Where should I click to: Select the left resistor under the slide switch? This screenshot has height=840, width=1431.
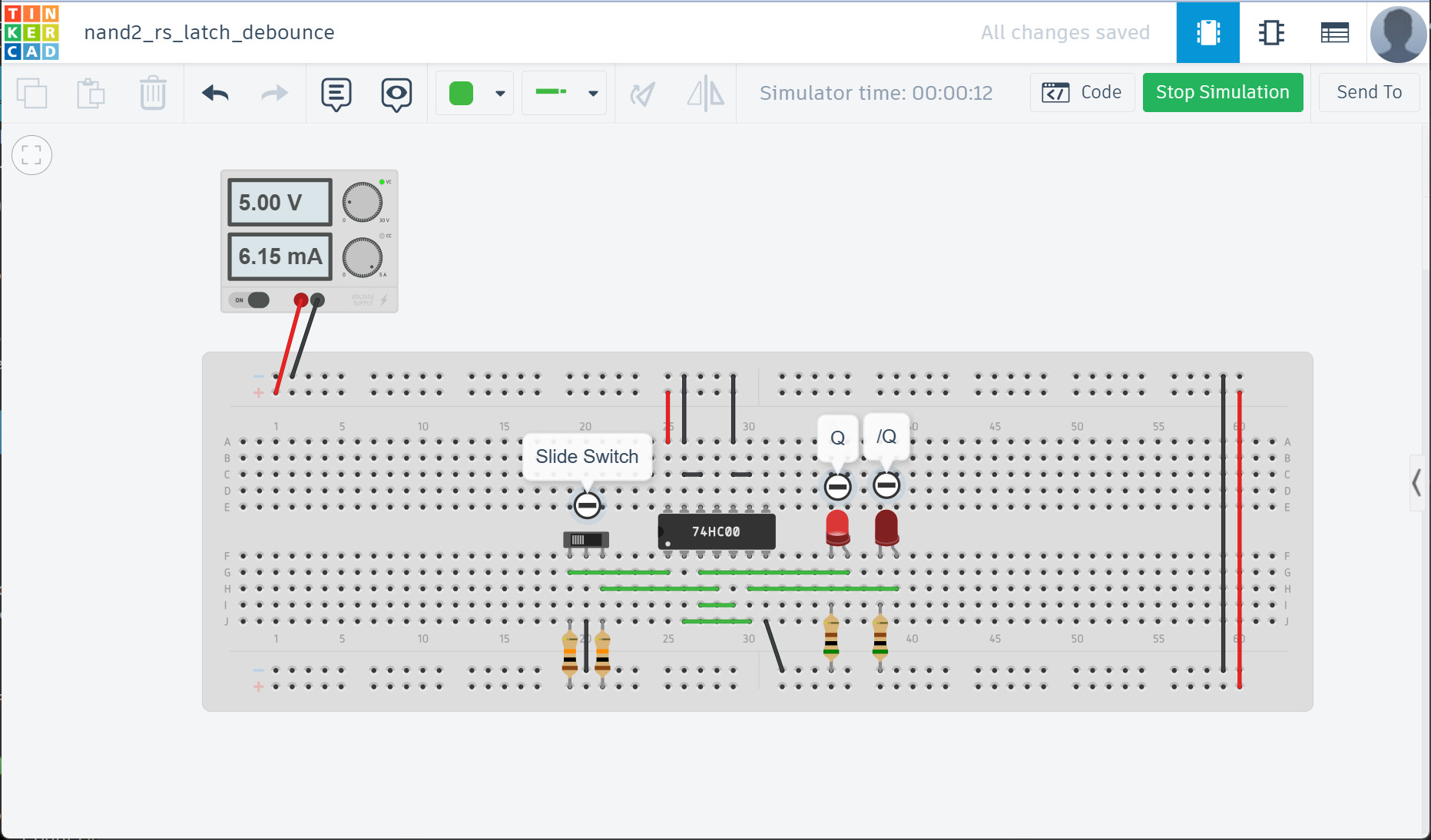[569, 652]
